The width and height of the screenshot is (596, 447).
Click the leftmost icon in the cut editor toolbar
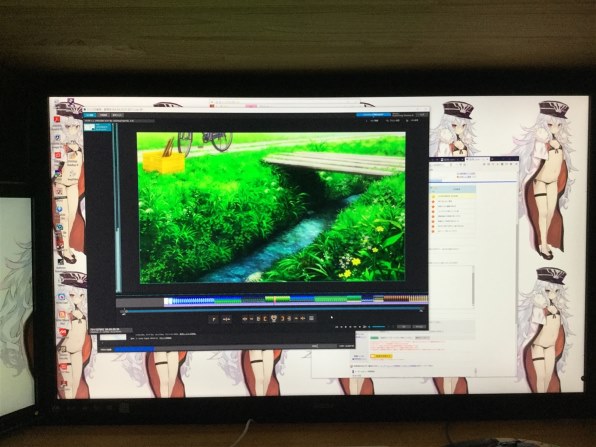(214, 319)
